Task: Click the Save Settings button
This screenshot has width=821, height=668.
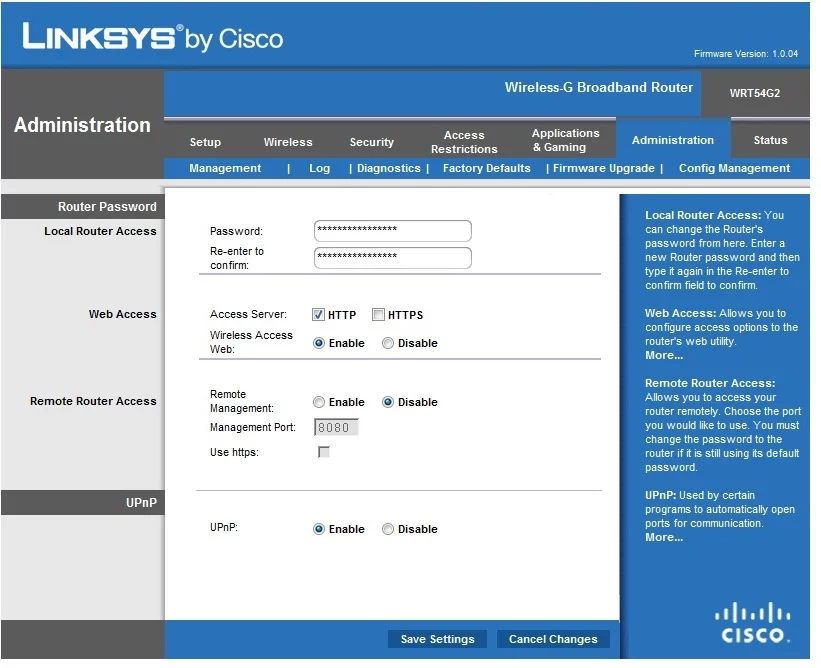Action: [x=437, y=639]
